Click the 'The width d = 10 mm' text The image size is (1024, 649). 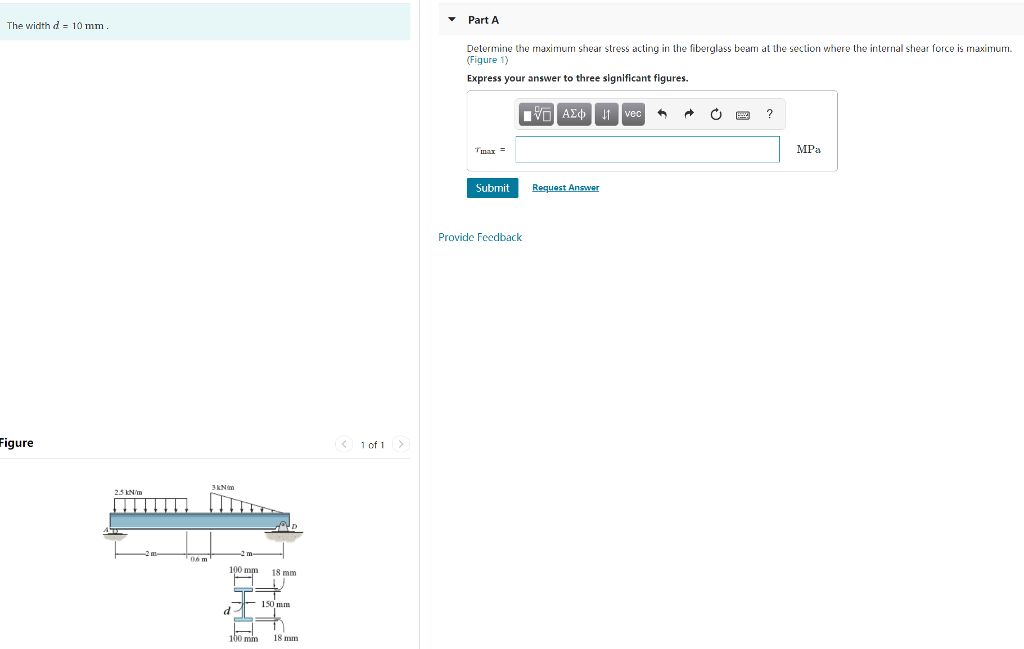click(57, 25)
